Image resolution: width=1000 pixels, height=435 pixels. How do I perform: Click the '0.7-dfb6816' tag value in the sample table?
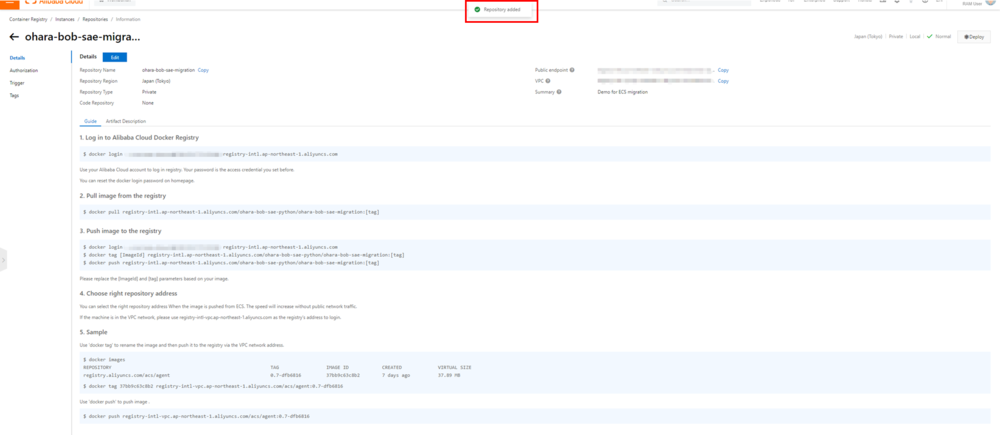point(285,375)
